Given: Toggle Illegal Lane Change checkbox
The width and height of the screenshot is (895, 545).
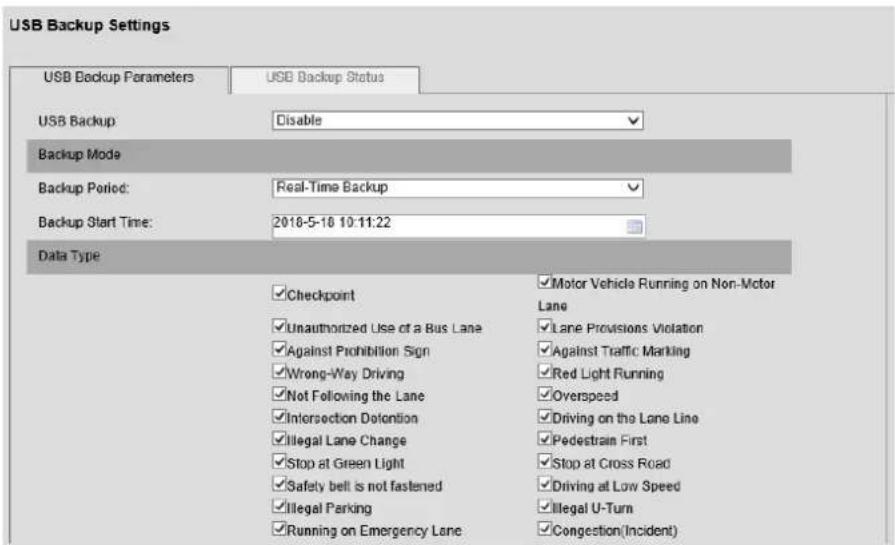Looking at the screenshot, I should tap(279, 439).
